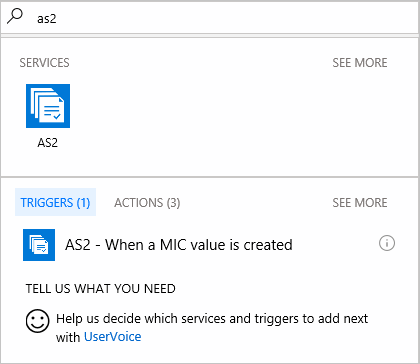
Task: Open the UserVoice link
Action: 113,337
